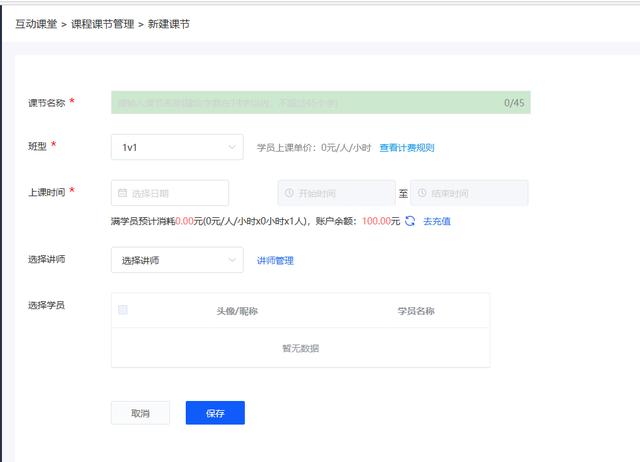Click the 新建课节 breadcrumb item
Viewport: 640px width, 462px height.
(x=169, y=24)
